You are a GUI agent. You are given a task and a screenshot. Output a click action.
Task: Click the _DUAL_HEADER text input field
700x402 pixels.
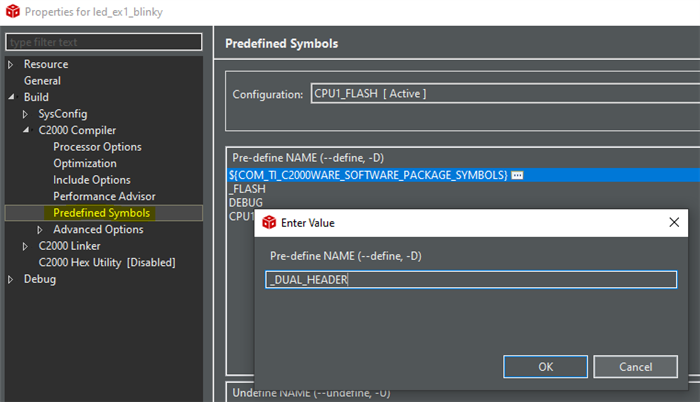[x=471, y=280]
